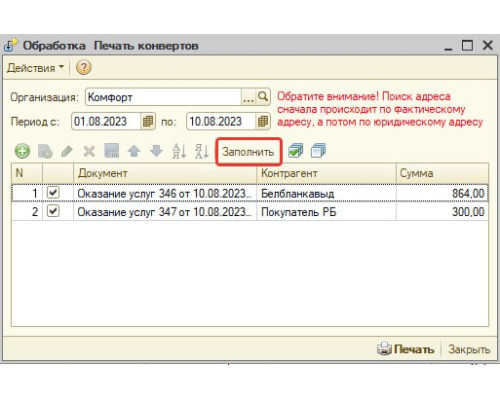This screenshot has width=500, height=400.
Task: Click the green Add row icon
Action: click(x=22, y=151)
